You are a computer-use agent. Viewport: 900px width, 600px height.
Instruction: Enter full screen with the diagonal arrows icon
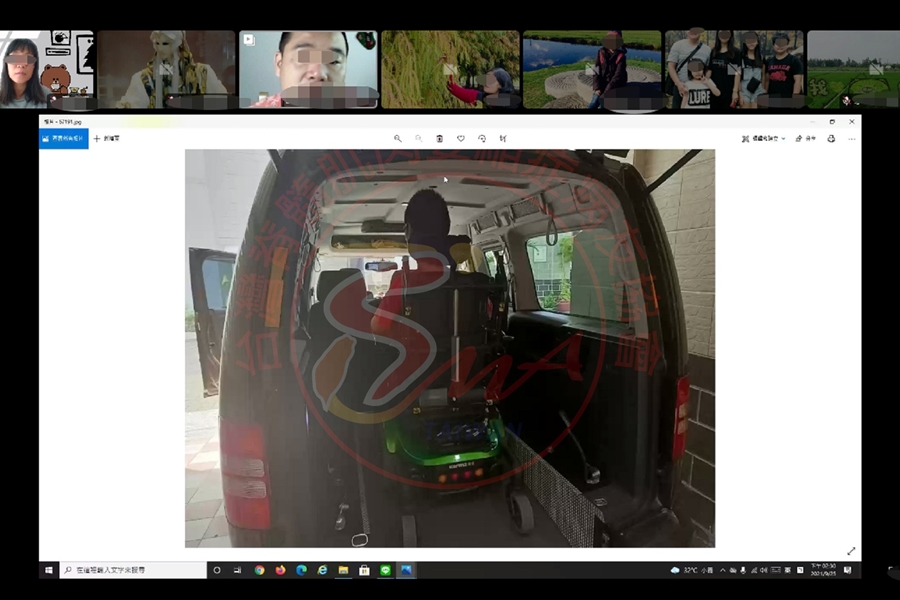click(851, 551)
